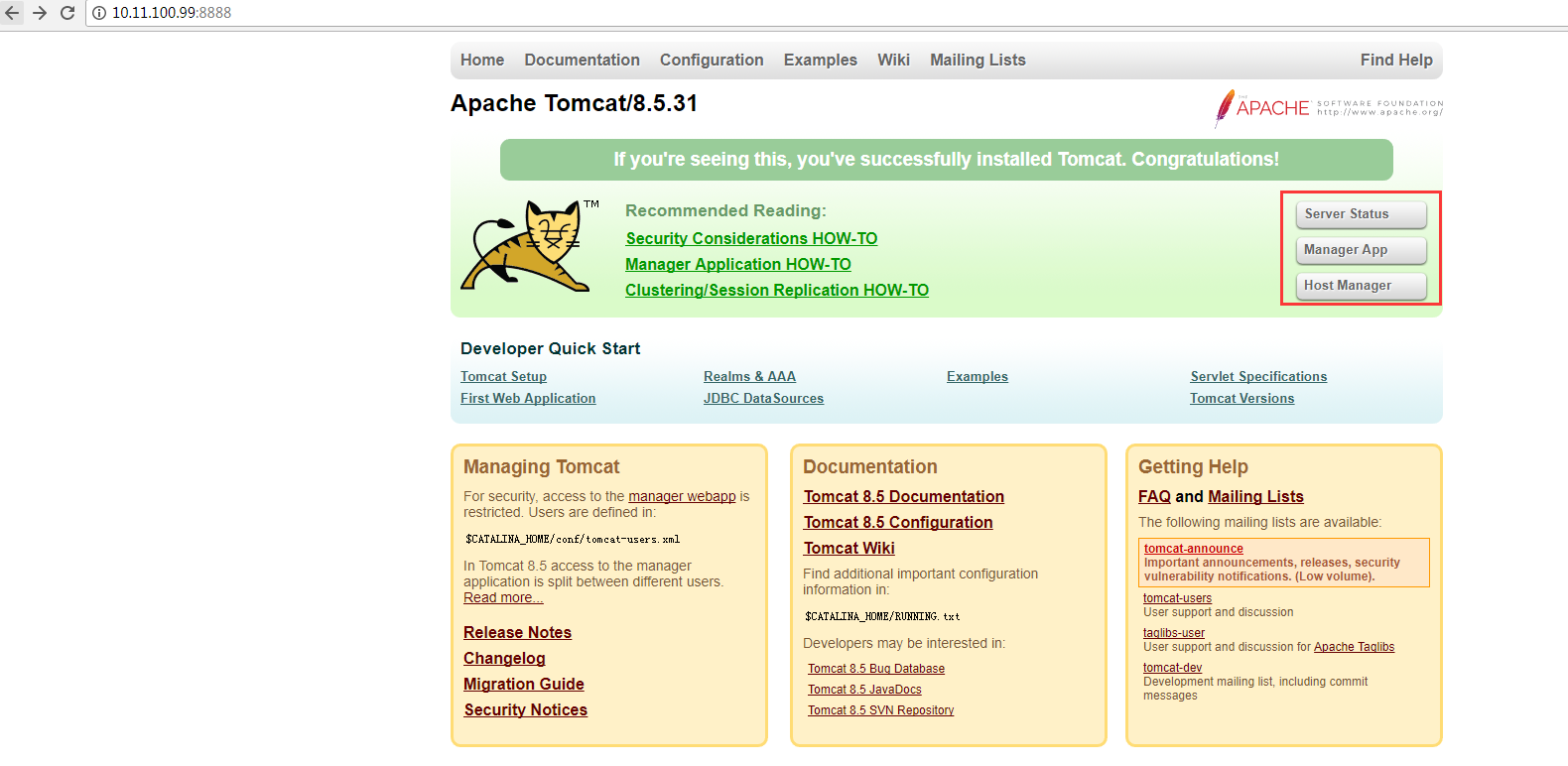Open Security Considerations HOW-TO link
This screenshot has height=766, width=1568.
coord(751,238)
